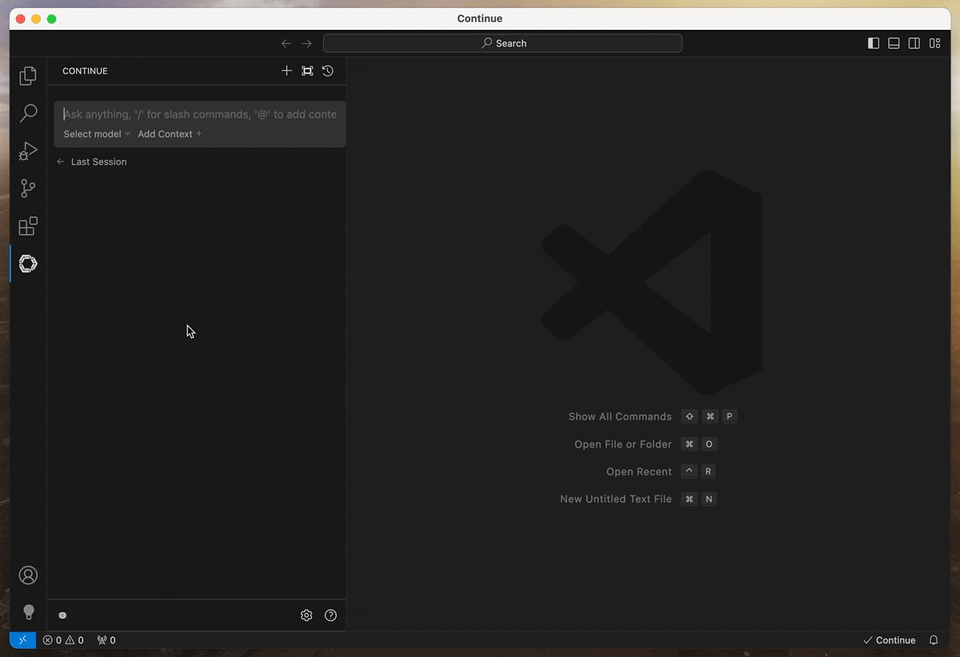Customize Layout icon in title bar
Viewport: 960px width, 657px height.
pyautogui.click(x=935, y=43)
